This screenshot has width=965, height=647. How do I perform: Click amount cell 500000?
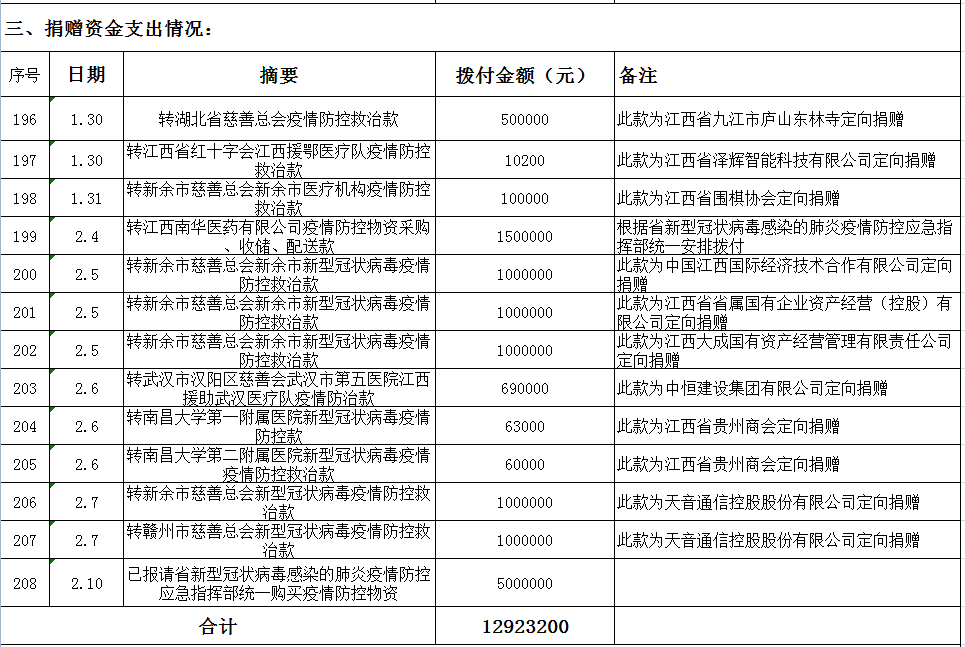point(524,119)
